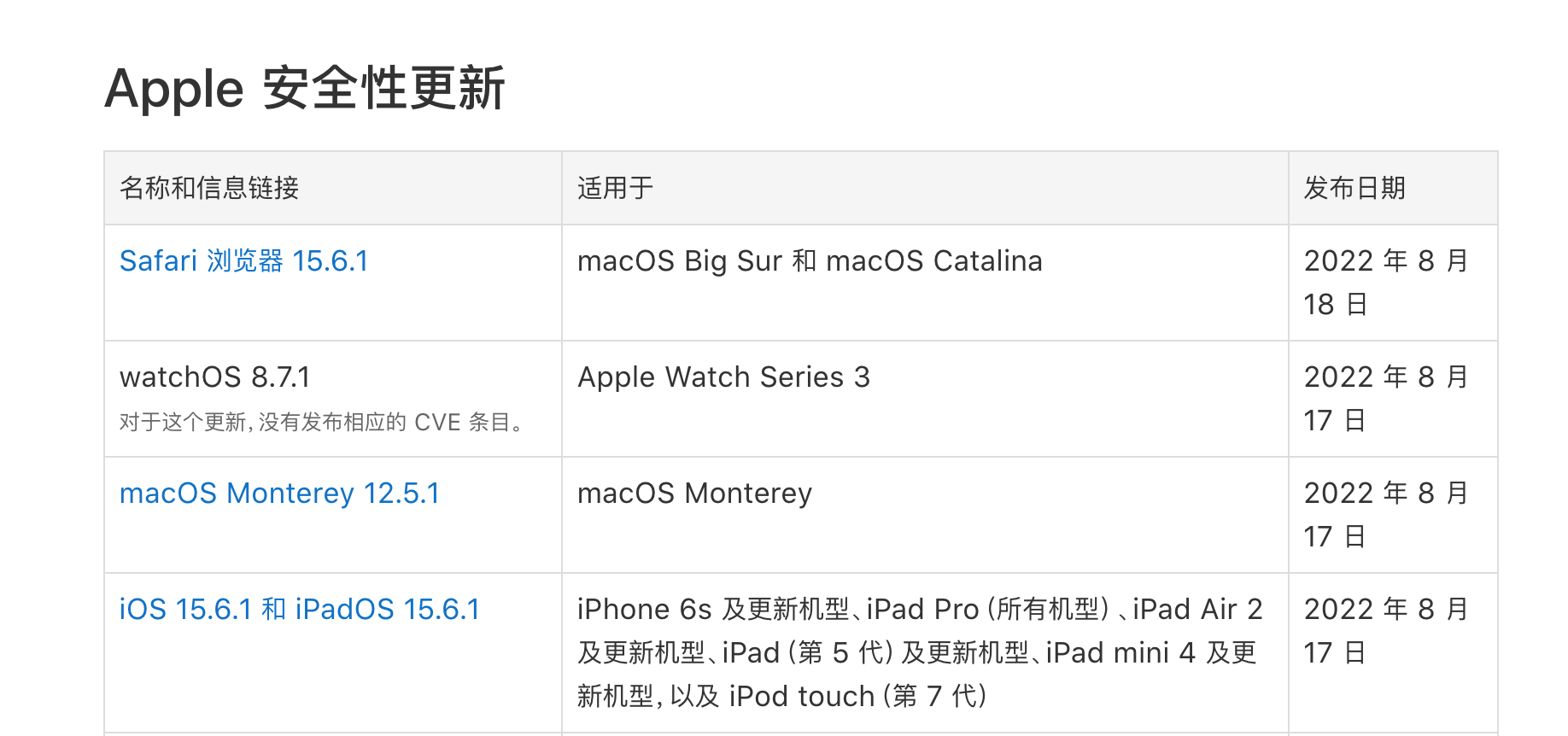Open the macOS Monterey 12.5.1 link
Viewport: 1568px width, 736px height.
(279, 494)
